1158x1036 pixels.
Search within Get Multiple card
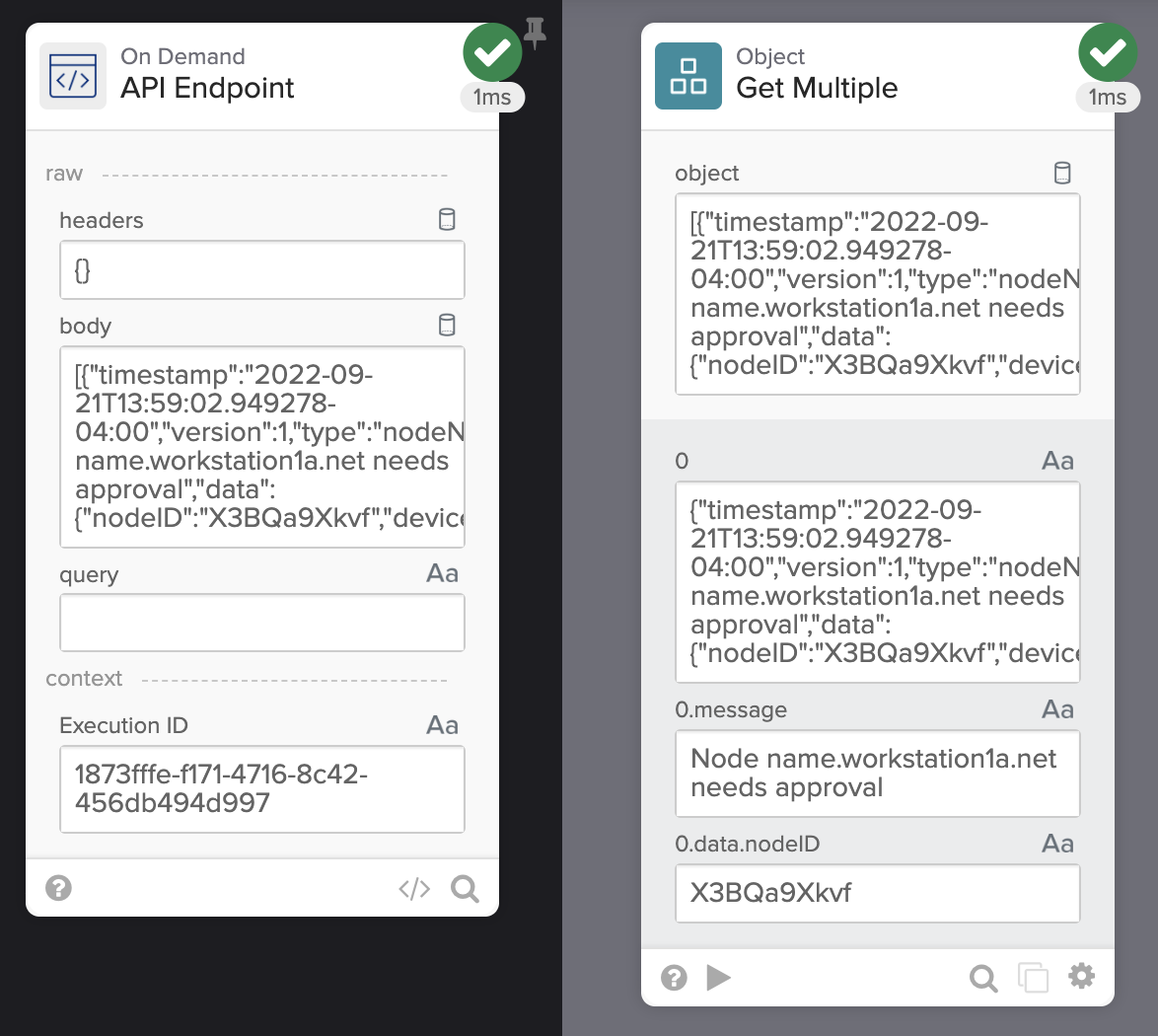click(983, 978)
